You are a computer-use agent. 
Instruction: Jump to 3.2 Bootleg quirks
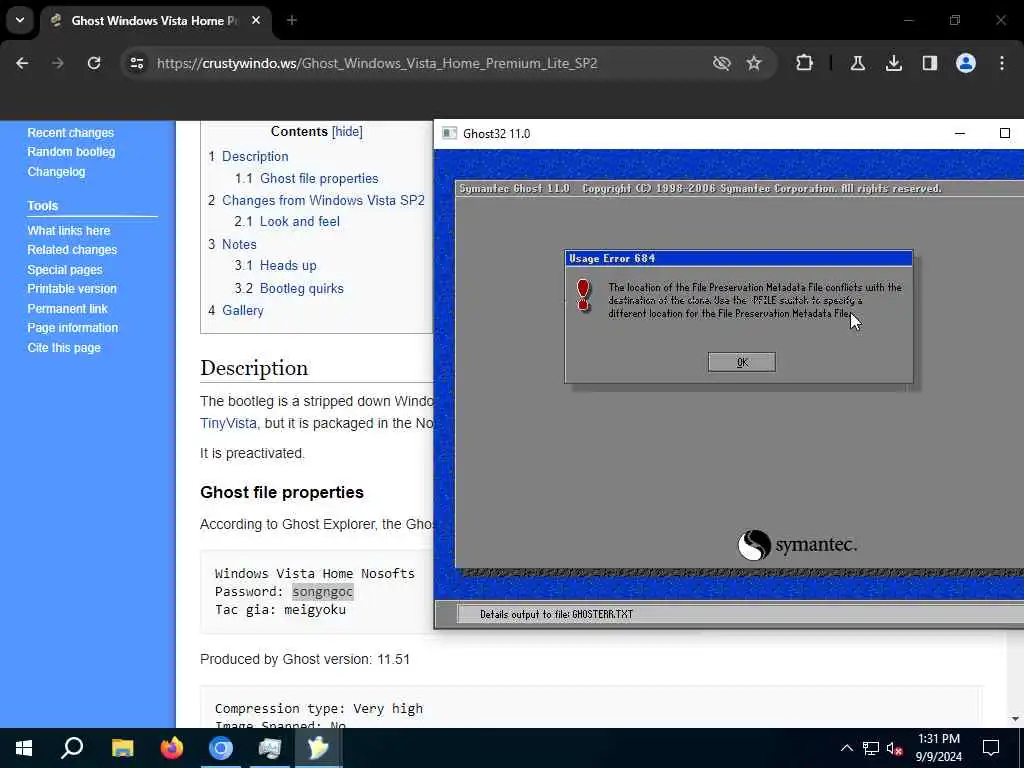click(x=289, y=288)
